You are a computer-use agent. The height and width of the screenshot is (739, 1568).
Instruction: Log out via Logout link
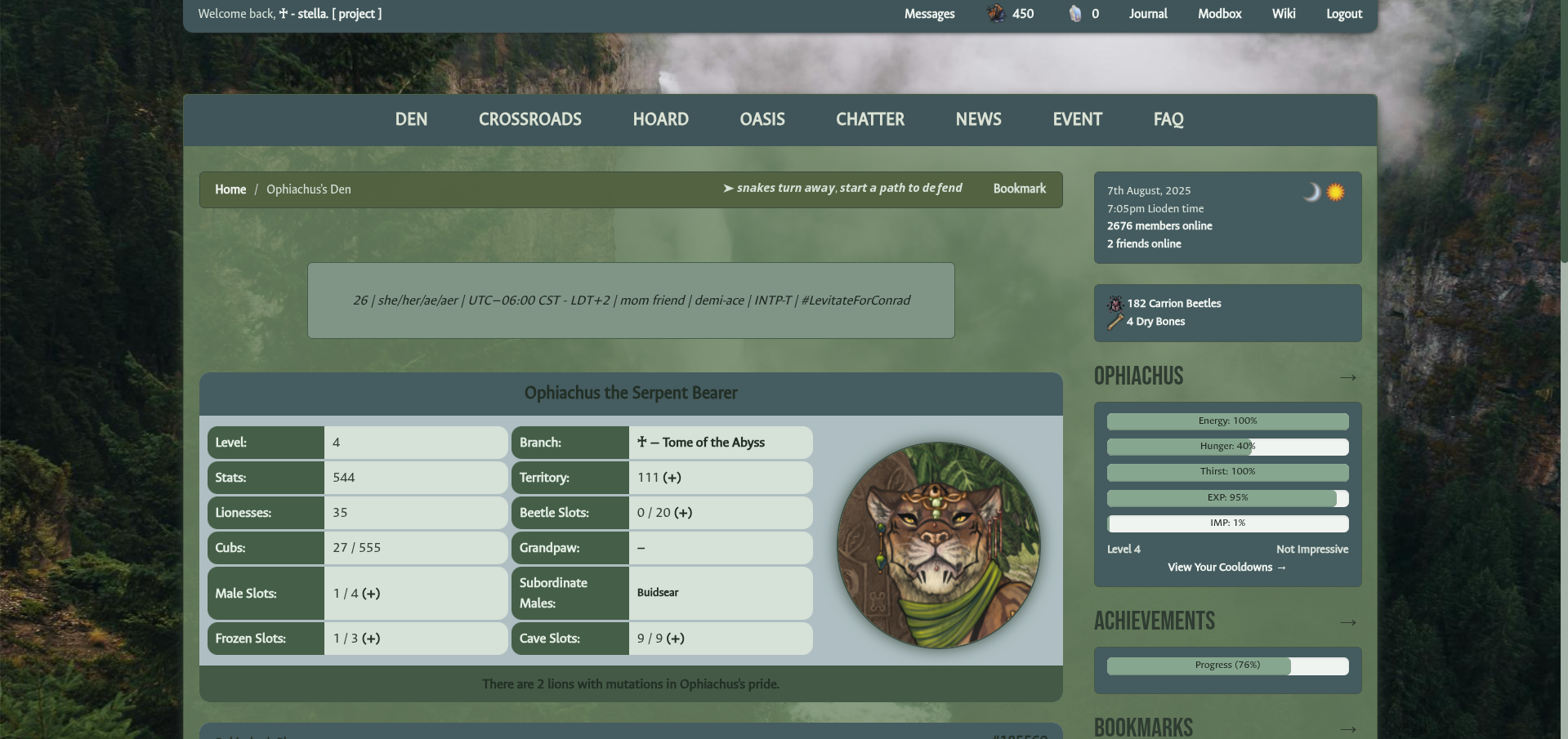click(1344, 14)
